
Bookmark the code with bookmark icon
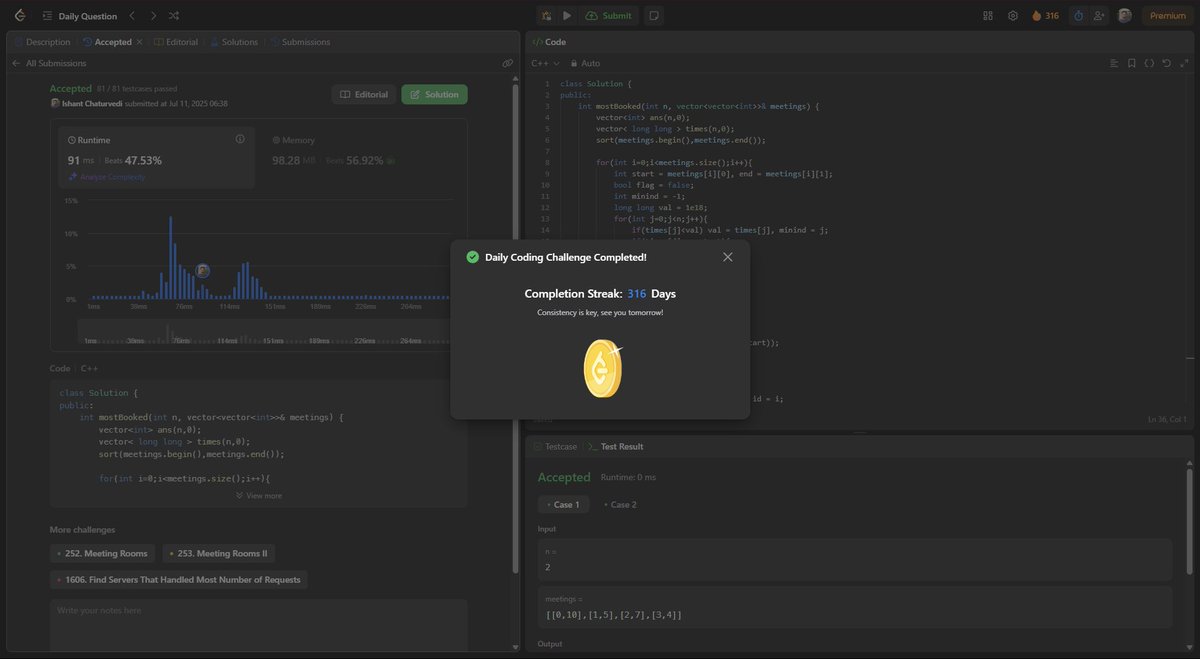tap(1132, 63)
